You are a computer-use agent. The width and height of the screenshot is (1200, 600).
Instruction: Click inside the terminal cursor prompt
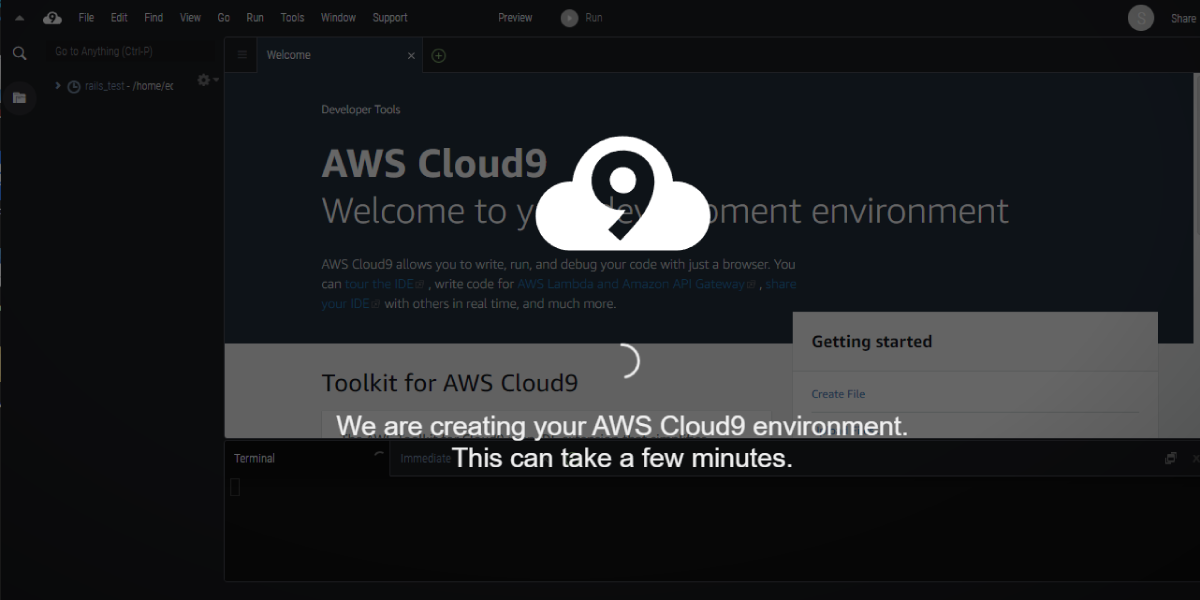click(x=235, y=487)
